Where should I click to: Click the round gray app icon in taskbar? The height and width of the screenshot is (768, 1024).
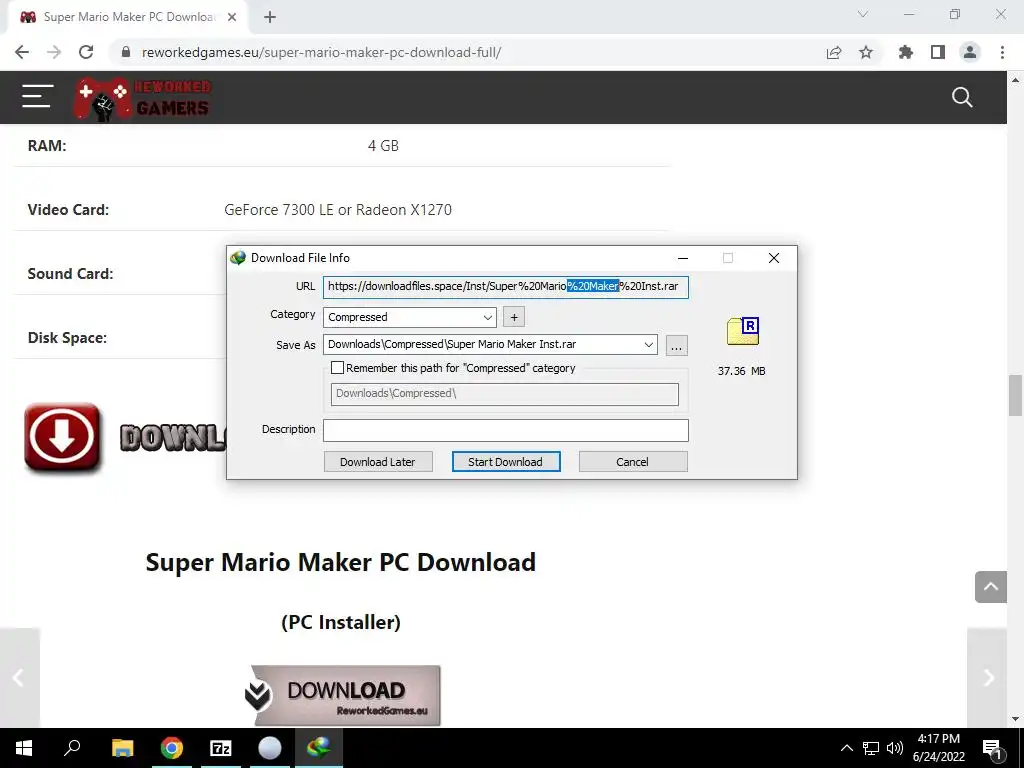pyautogui.click(x=270, y=748)
